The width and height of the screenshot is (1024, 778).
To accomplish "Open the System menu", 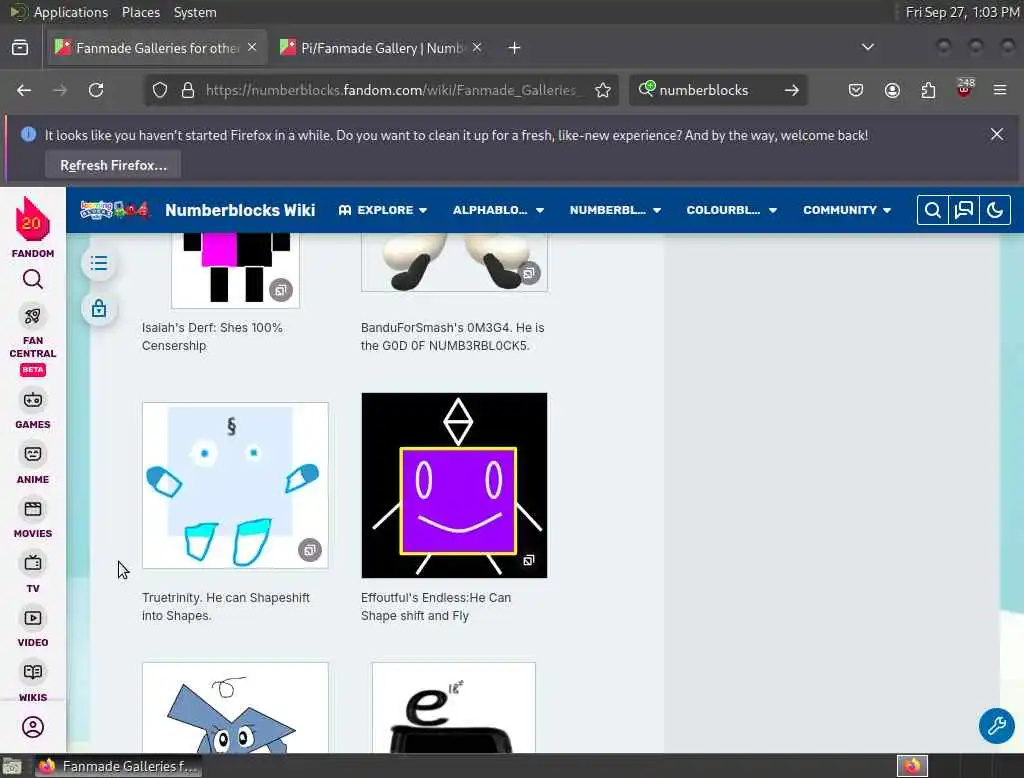I will 195,12.
